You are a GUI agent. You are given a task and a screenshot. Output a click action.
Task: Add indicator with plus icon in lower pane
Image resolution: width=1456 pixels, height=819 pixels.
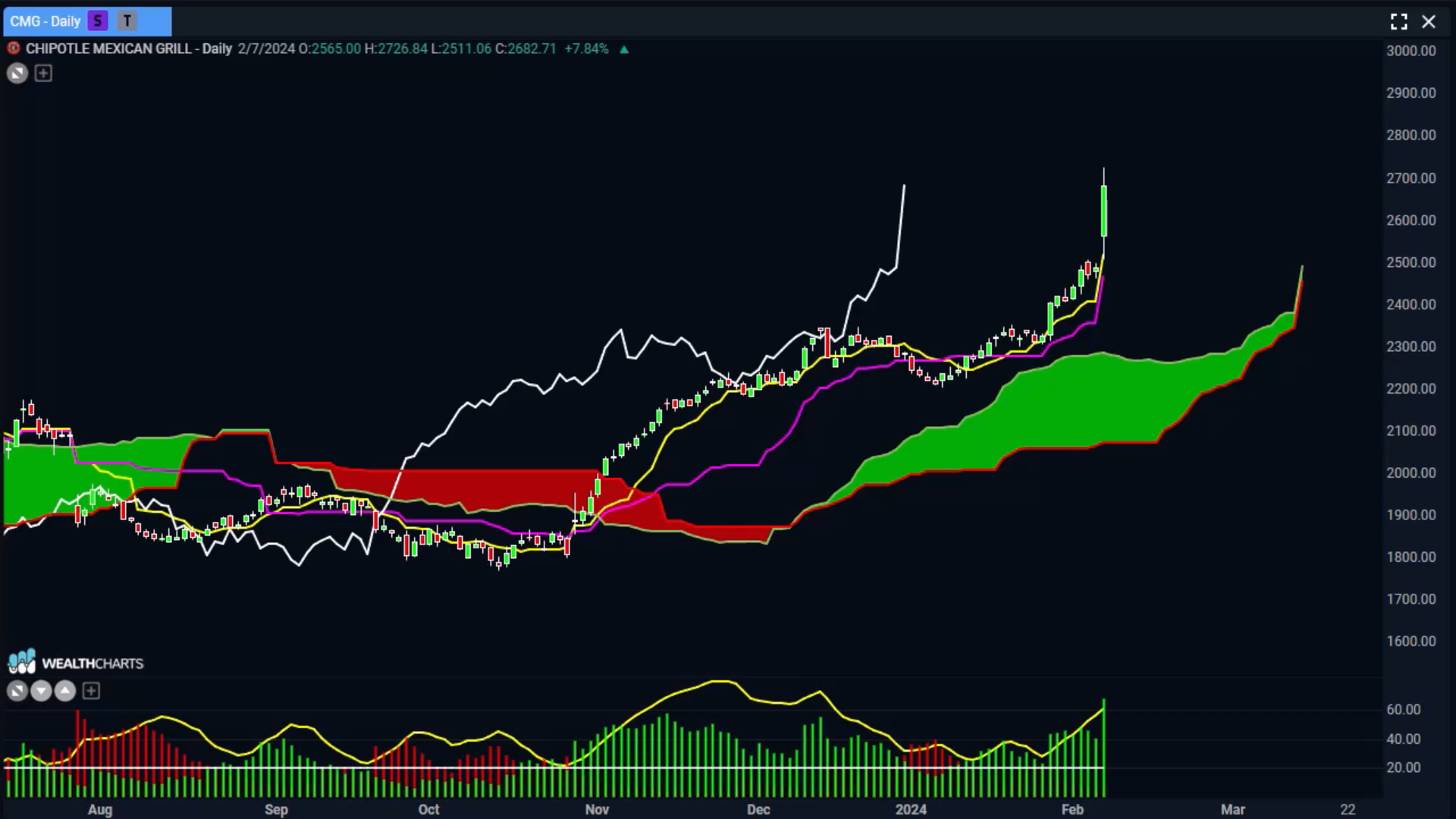pyautogui.click(x=91, y=691)
